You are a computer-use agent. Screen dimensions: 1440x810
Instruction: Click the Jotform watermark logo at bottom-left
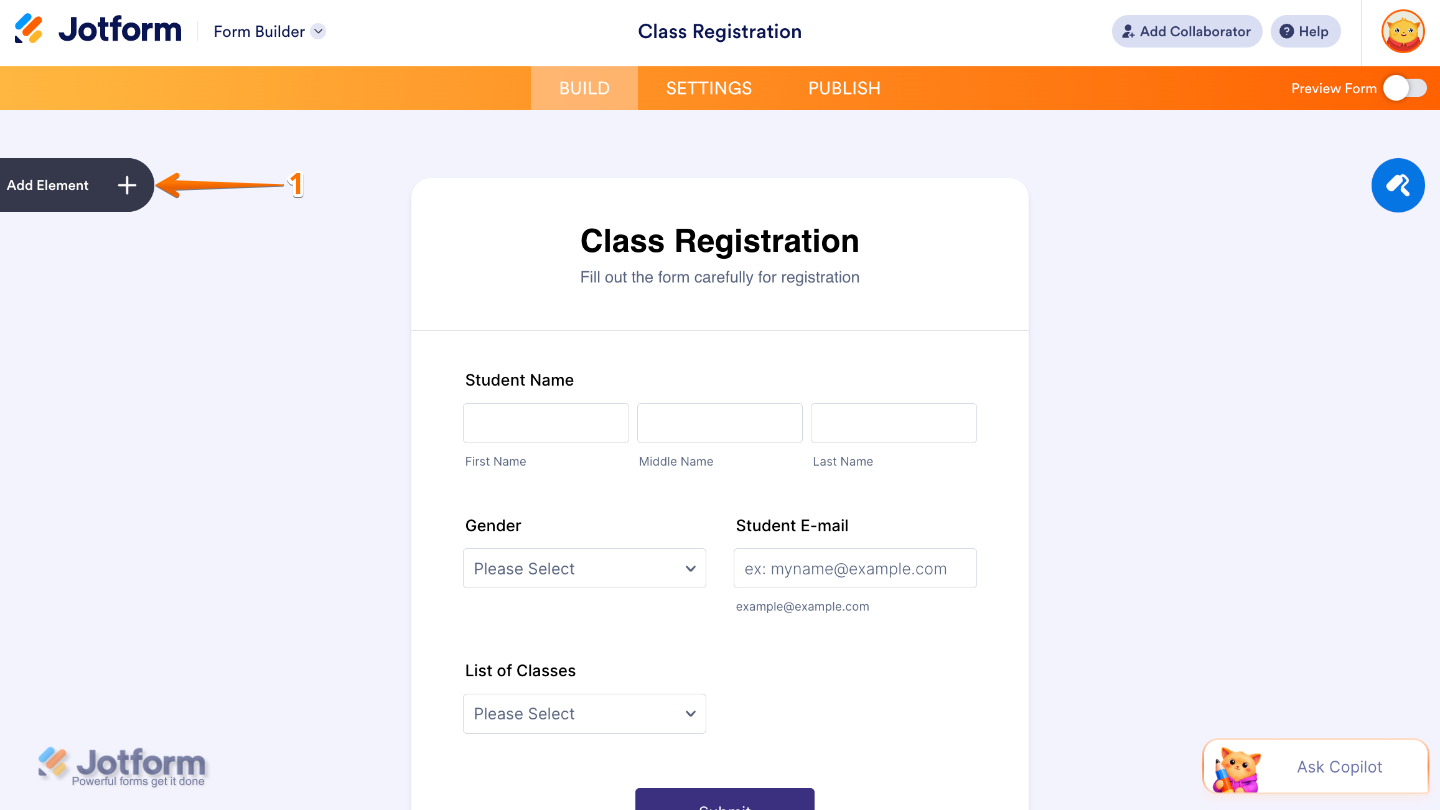(x=122, y=763)
